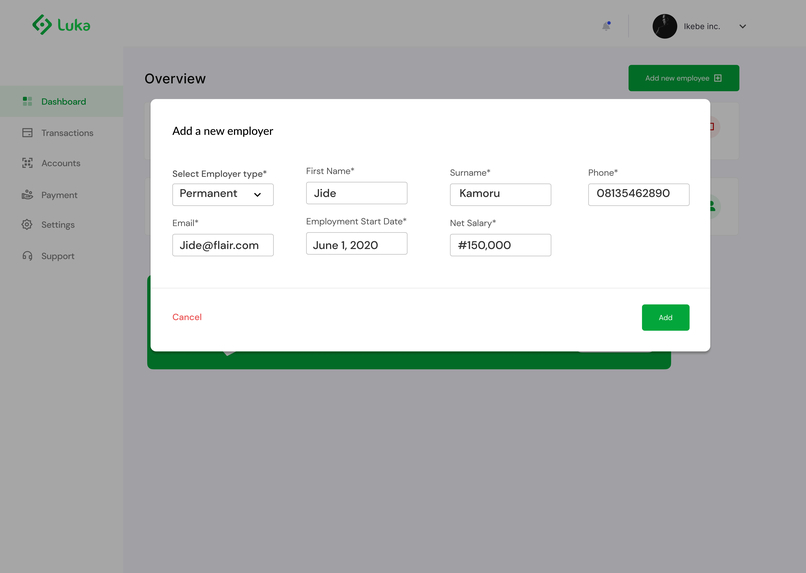Open the Settings menu item

point(58,225)
